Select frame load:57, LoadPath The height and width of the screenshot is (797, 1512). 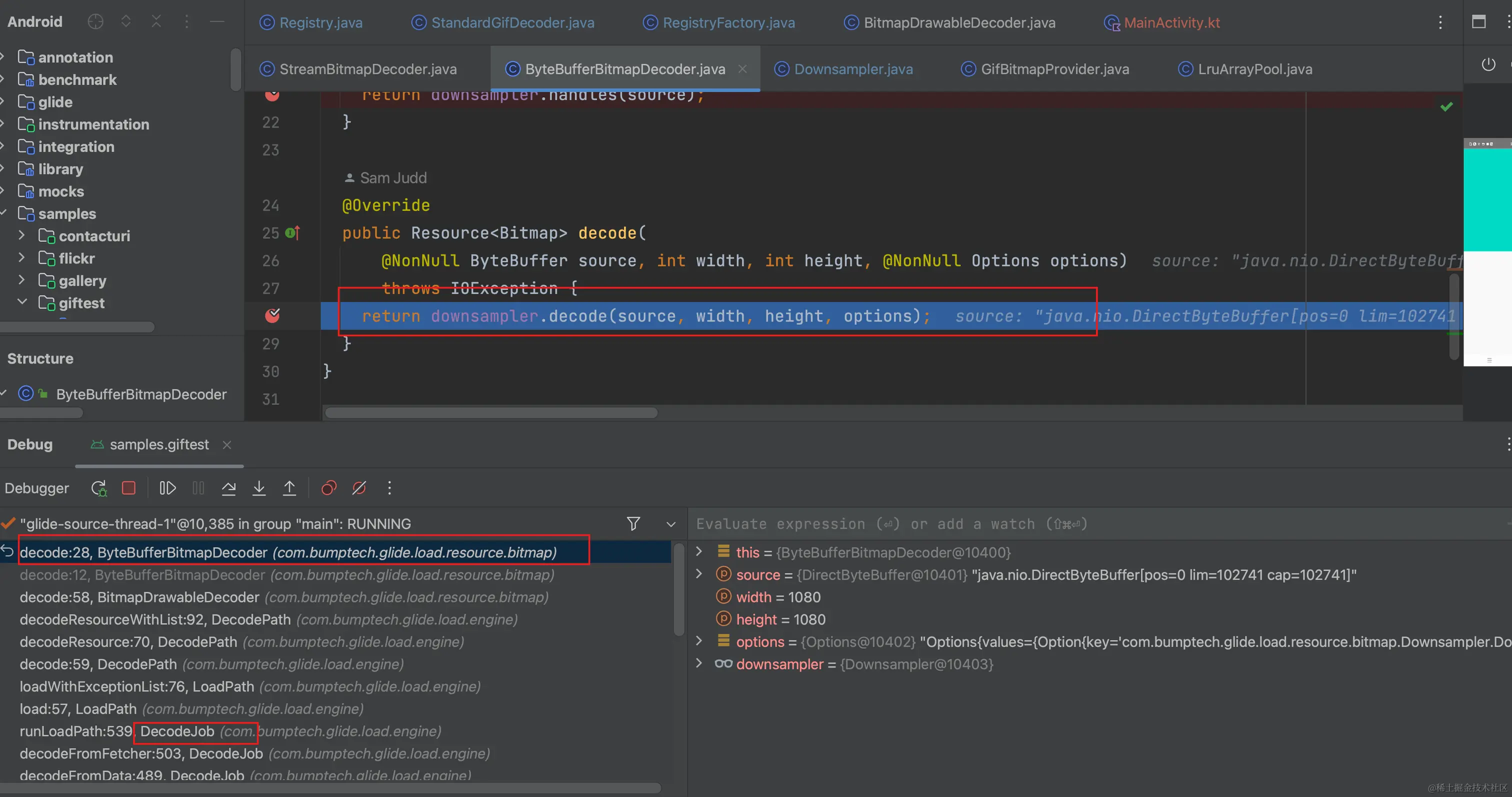(335, 708)
